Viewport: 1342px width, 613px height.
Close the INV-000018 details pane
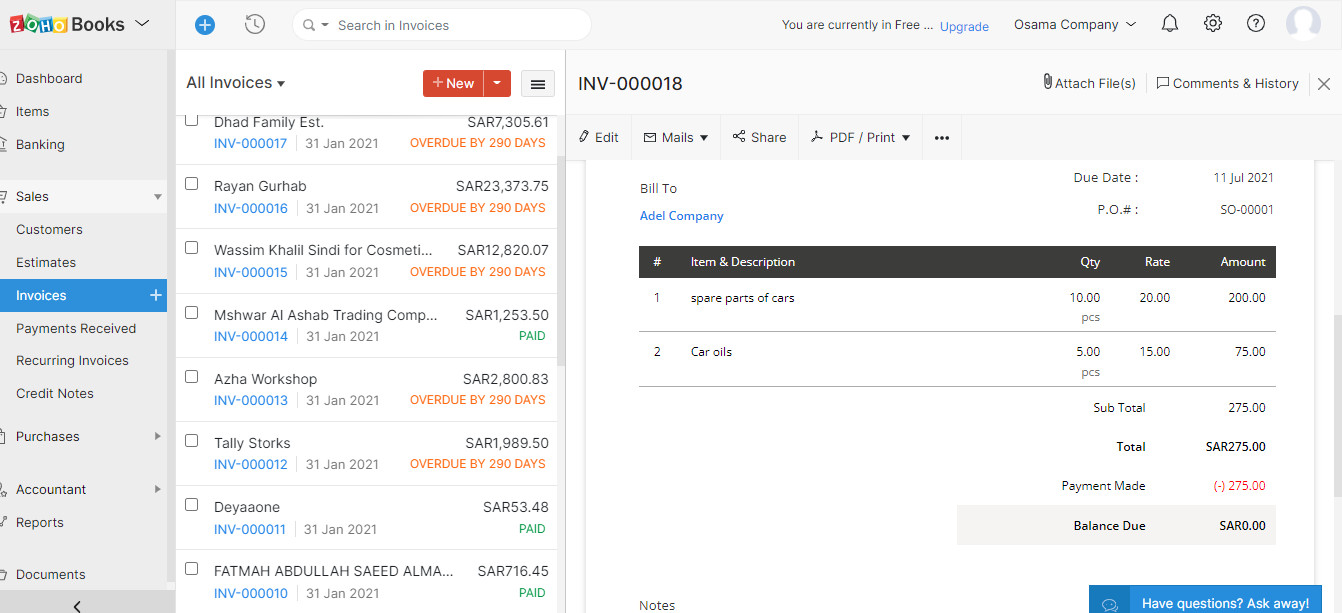coord(1324,84)
